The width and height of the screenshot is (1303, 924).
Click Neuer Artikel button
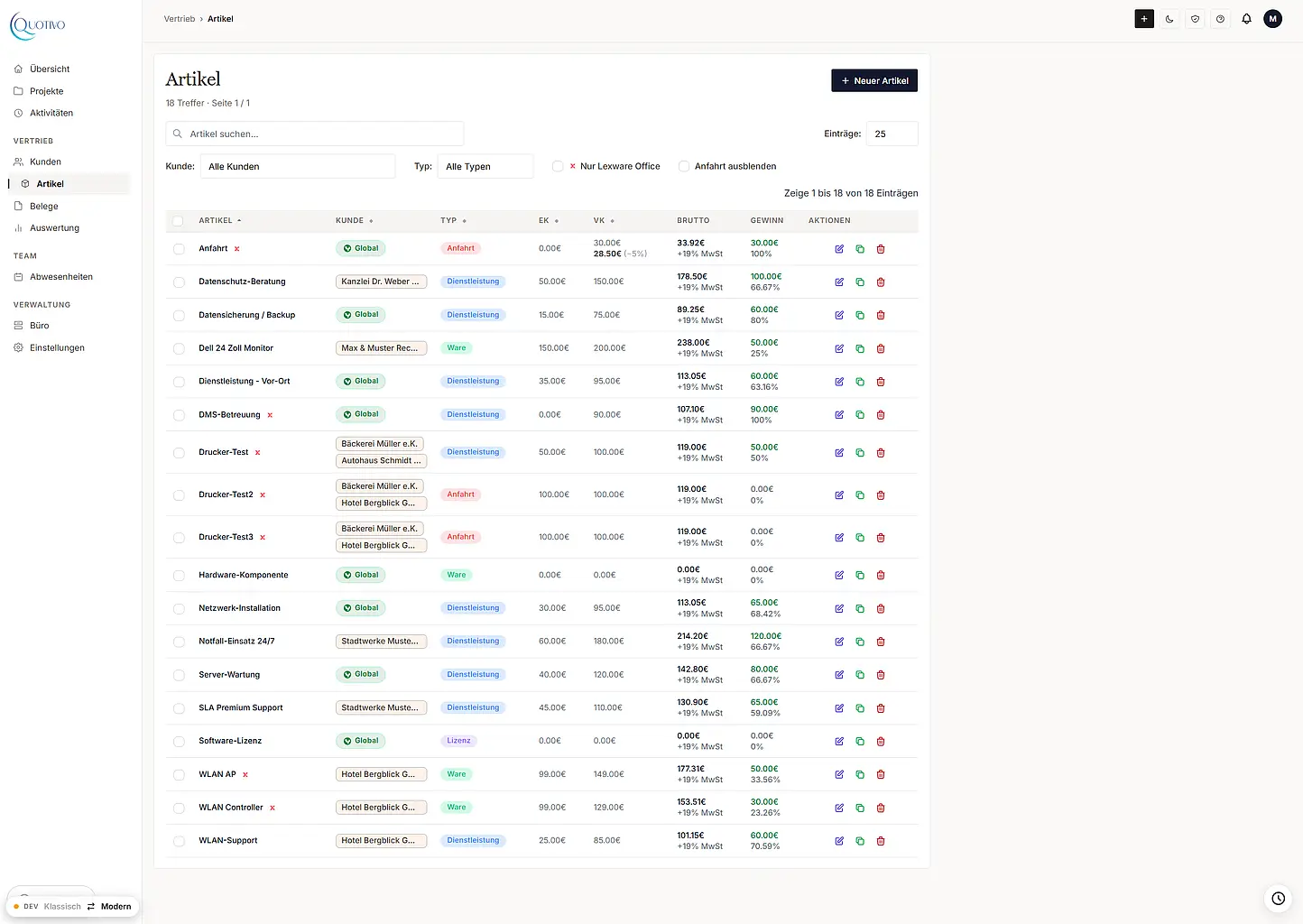click(x=874, y=80)
